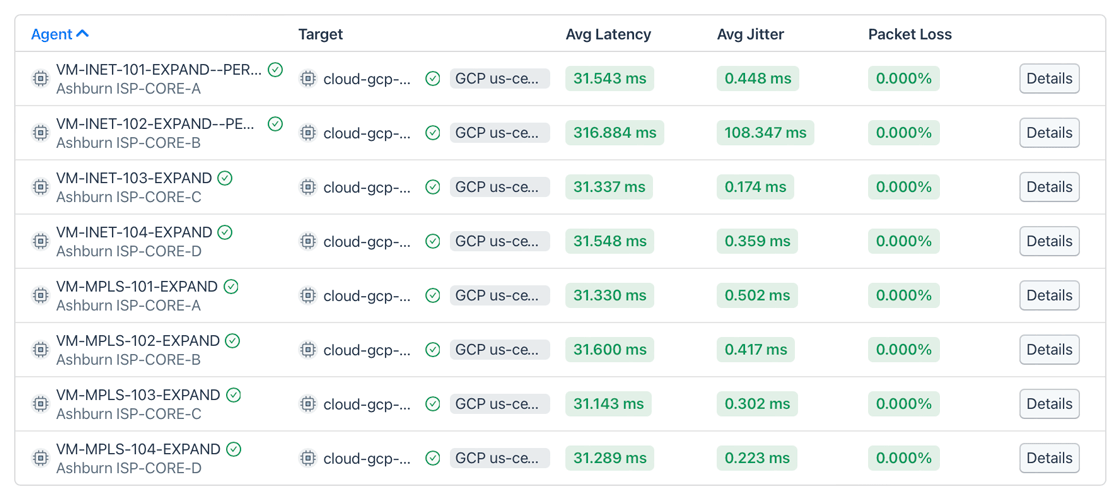Click green status check next to VM-INET-104-EXPAND
The image size is (1120, 500).
tap(225, 232)
